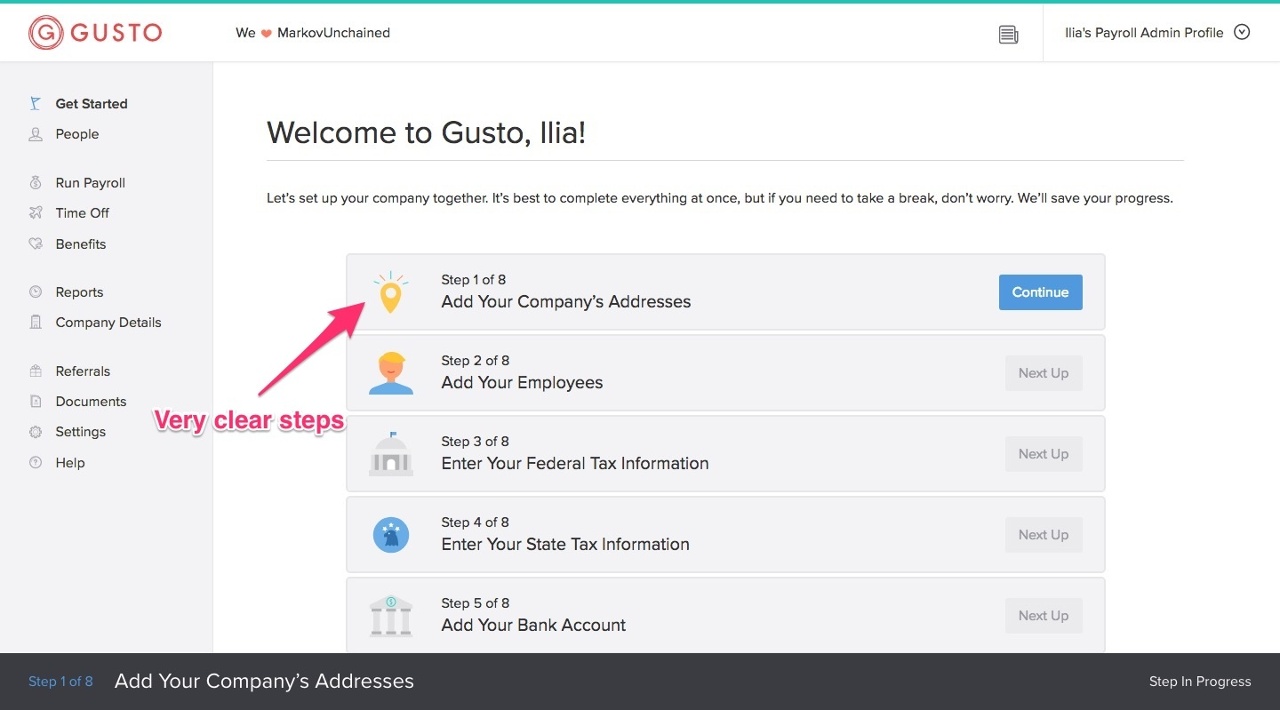Open Company Details page
Viewport: 1280px width, 710px height.
click(108, 322)
